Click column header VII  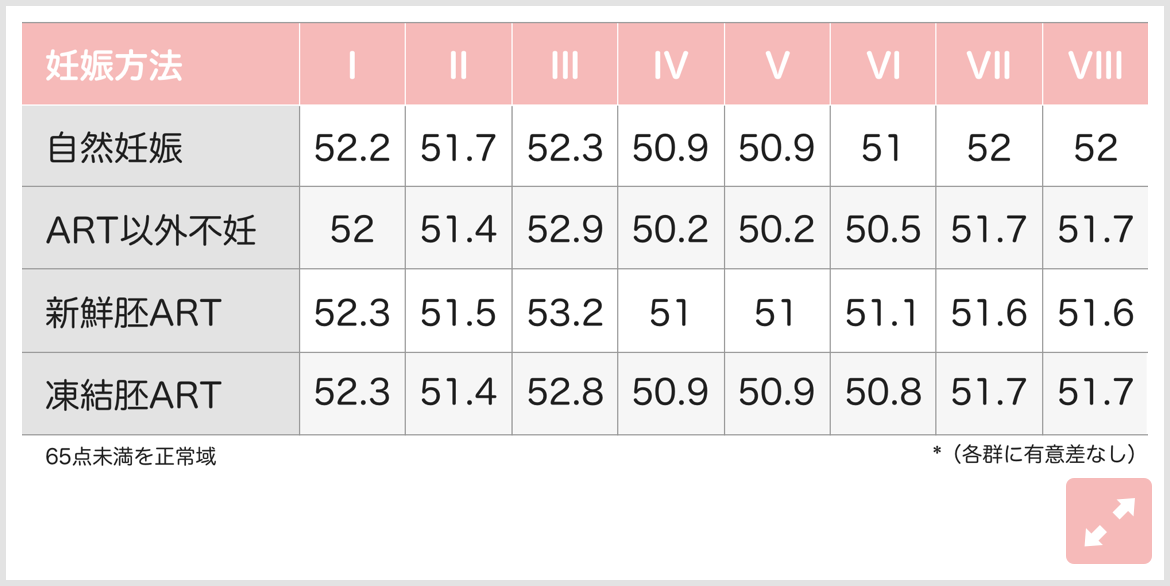click(x=989, y=66)
